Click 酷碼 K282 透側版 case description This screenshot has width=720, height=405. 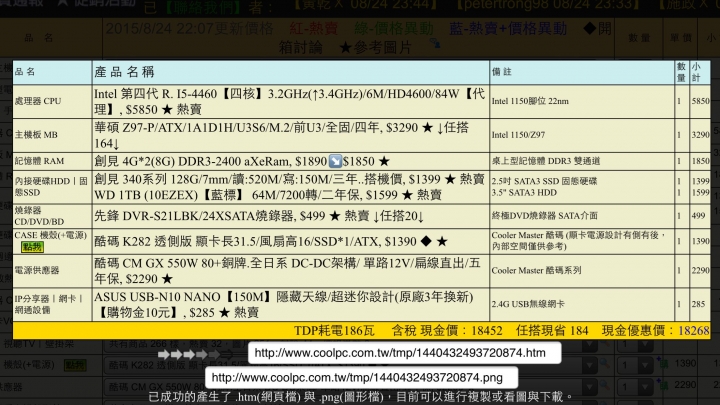(270, 242)
